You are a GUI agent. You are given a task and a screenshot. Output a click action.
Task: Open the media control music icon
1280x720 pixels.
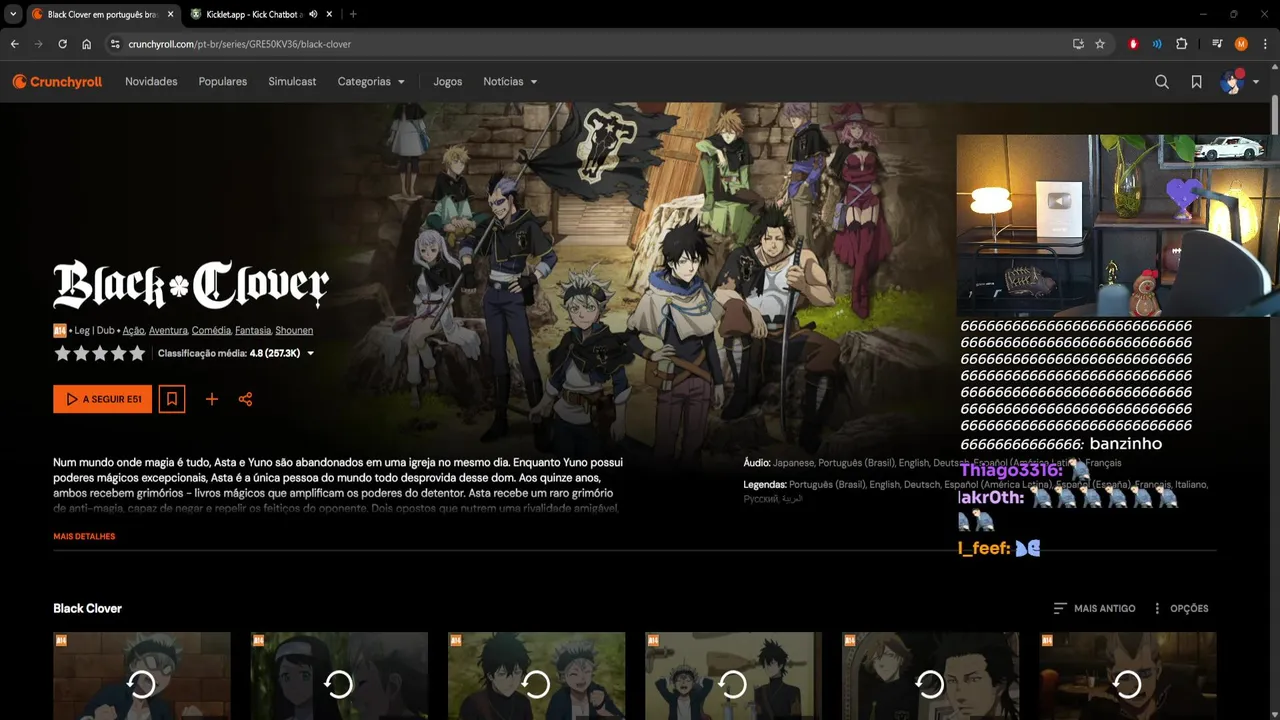tap(1217, 44)
